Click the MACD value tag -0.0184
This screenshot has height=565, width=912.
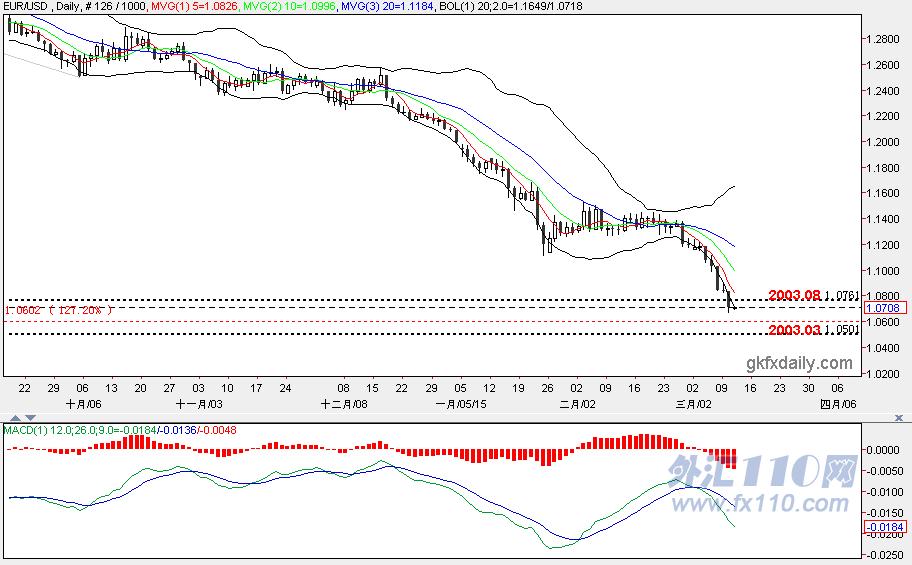click(885, 527)
